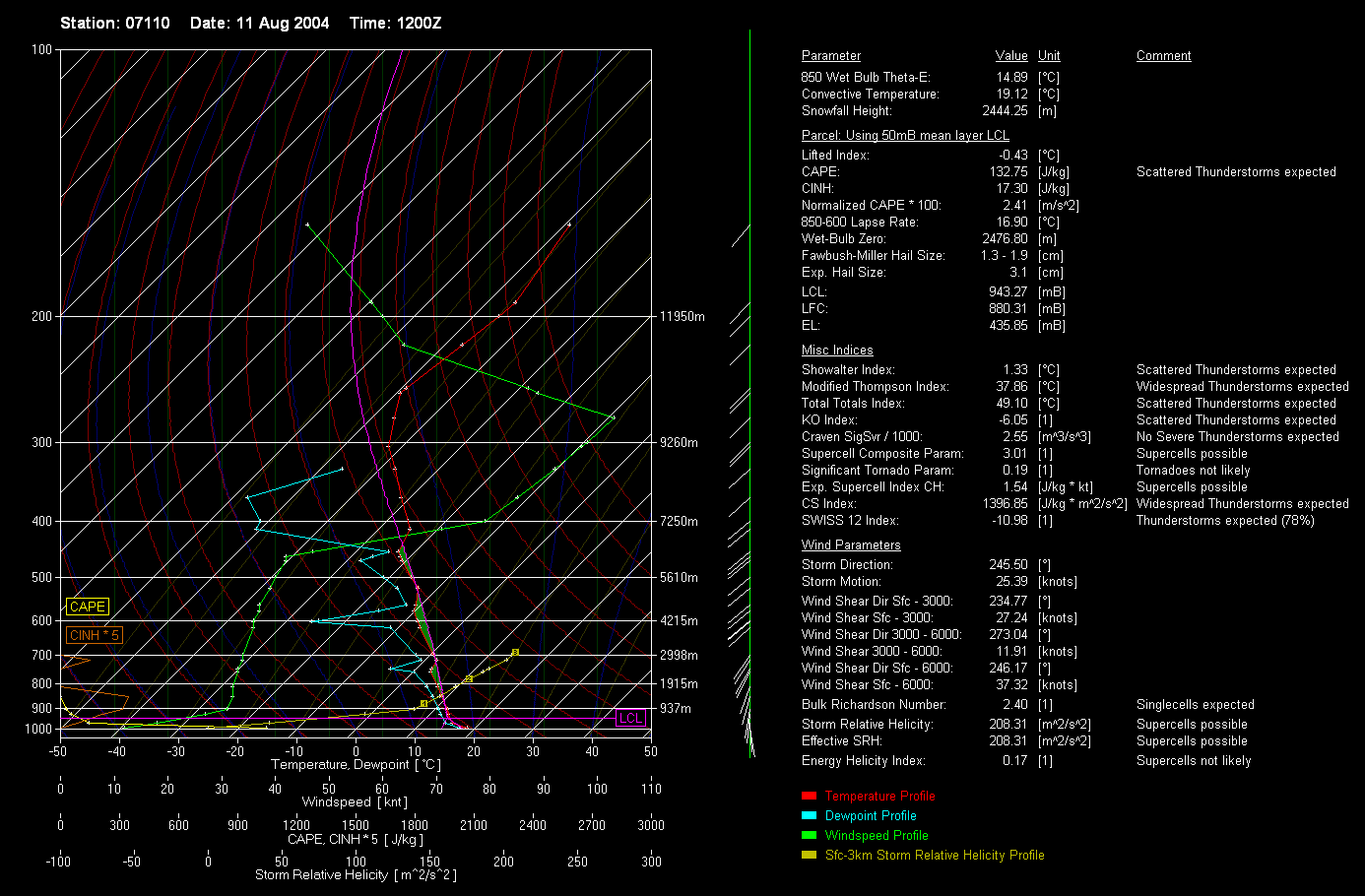Click the Unit column heading
1365x896 pixels.
click(1049, 56)
